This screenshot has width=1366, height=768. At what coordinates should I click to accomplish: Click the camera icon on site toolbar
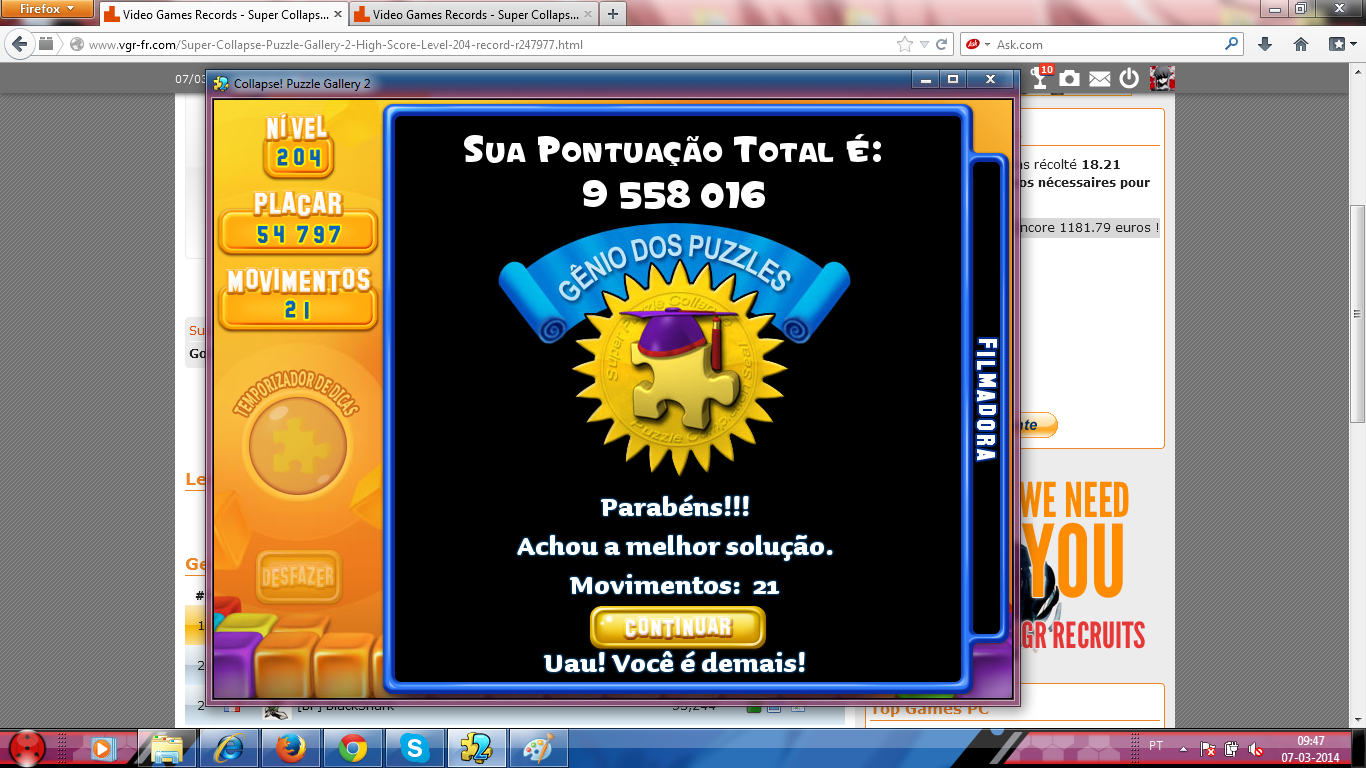[1070, 78]
